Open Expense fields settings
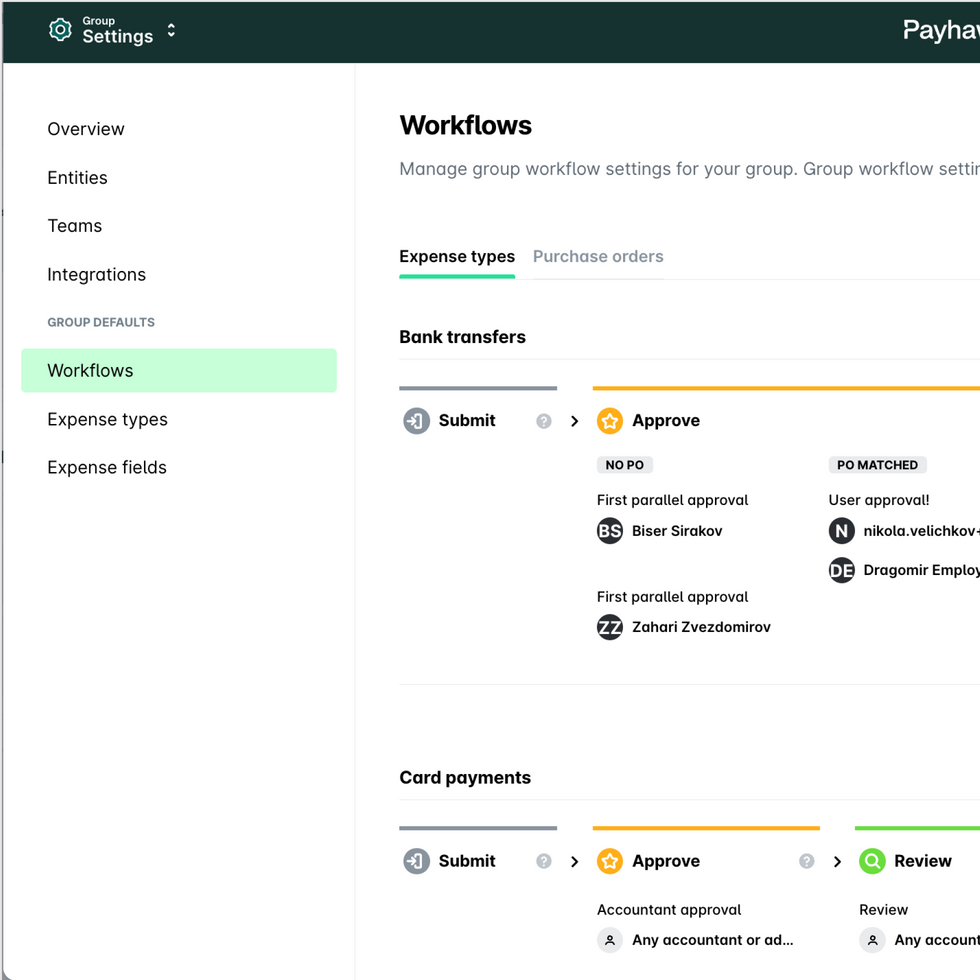This screenshot has height=980, width=980. tap(107, 468)
